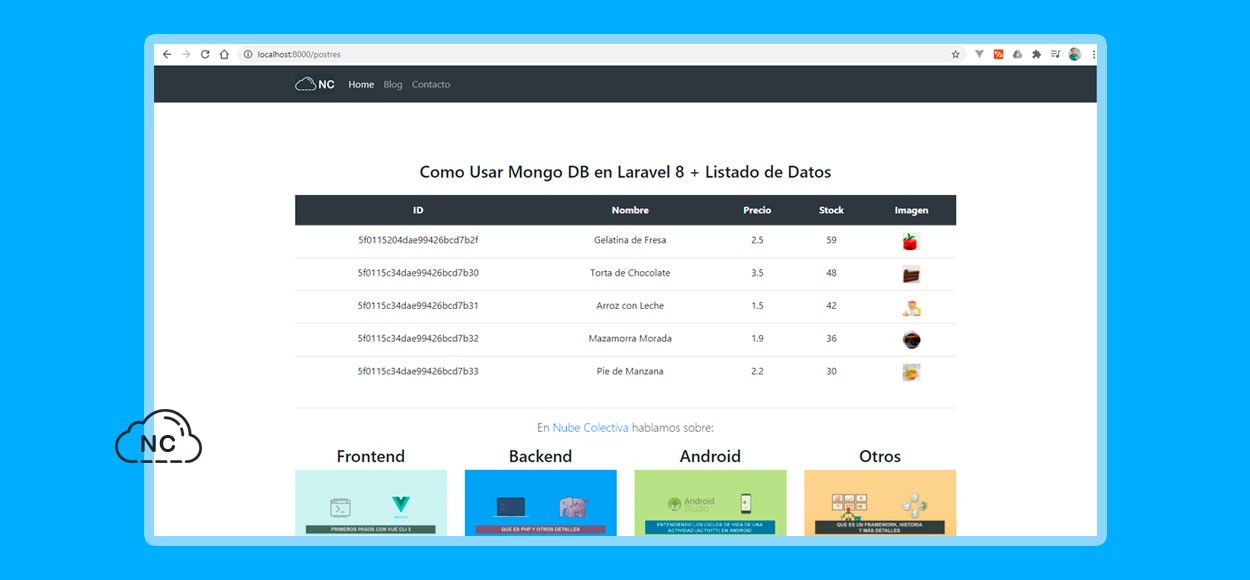This screenshot has height=580, width=1250.
Task: Open the Pie de Manzana image thumbnail
Action: (x=910, y=372)
